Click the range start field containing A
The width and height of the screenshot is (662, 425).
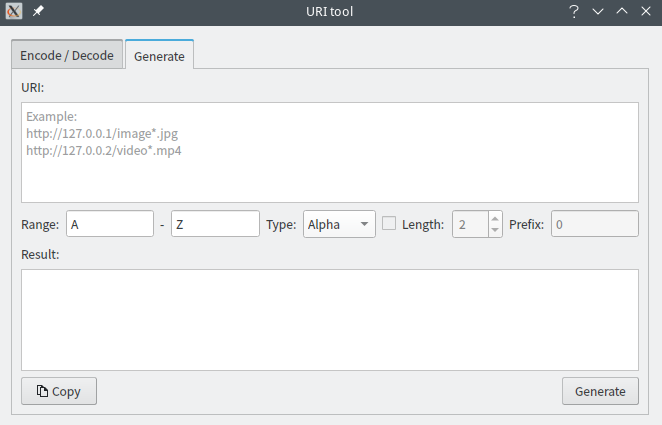(x=110, y=224)
